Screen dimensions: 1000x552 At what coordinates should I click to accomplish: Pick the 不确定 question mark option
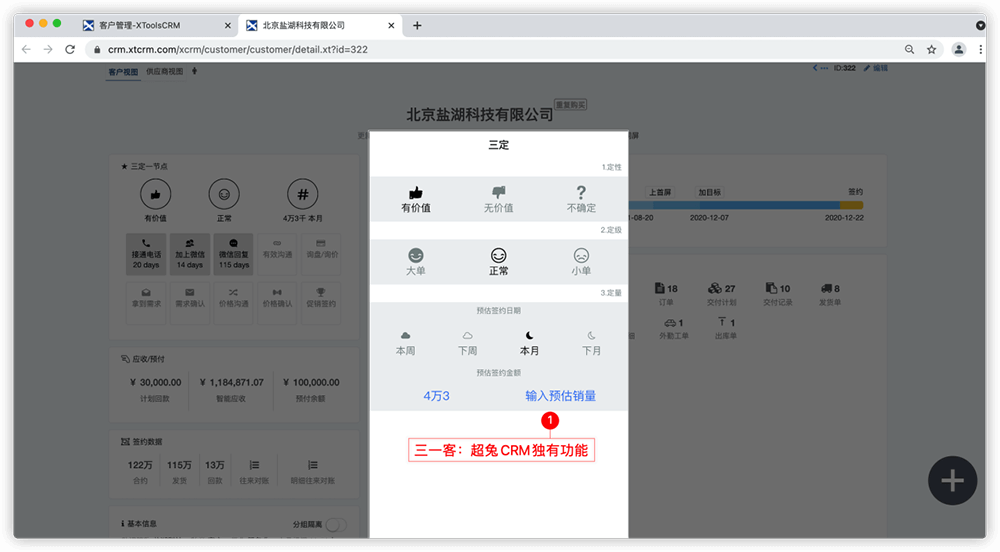581,200
